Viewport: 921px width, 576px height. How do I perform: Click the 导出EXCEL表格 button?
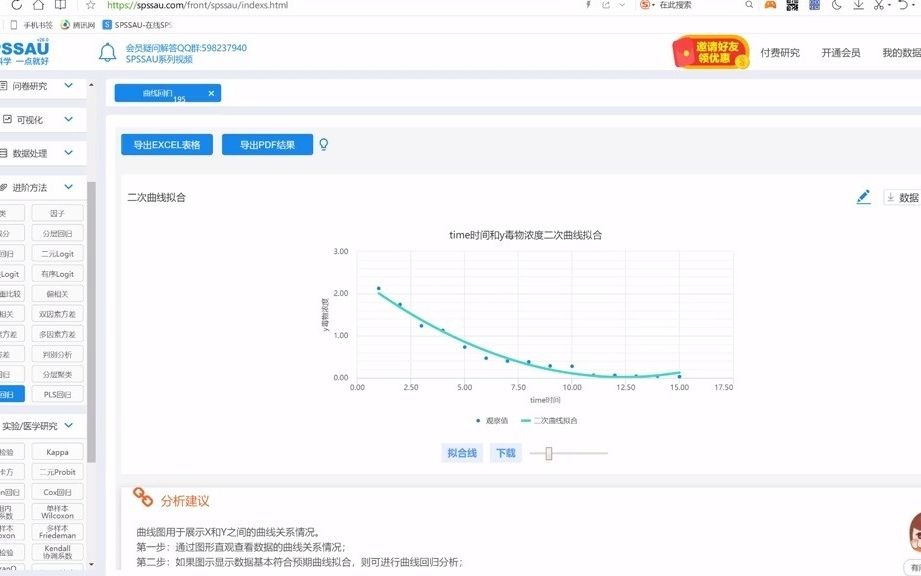click(x=165, y=144)
